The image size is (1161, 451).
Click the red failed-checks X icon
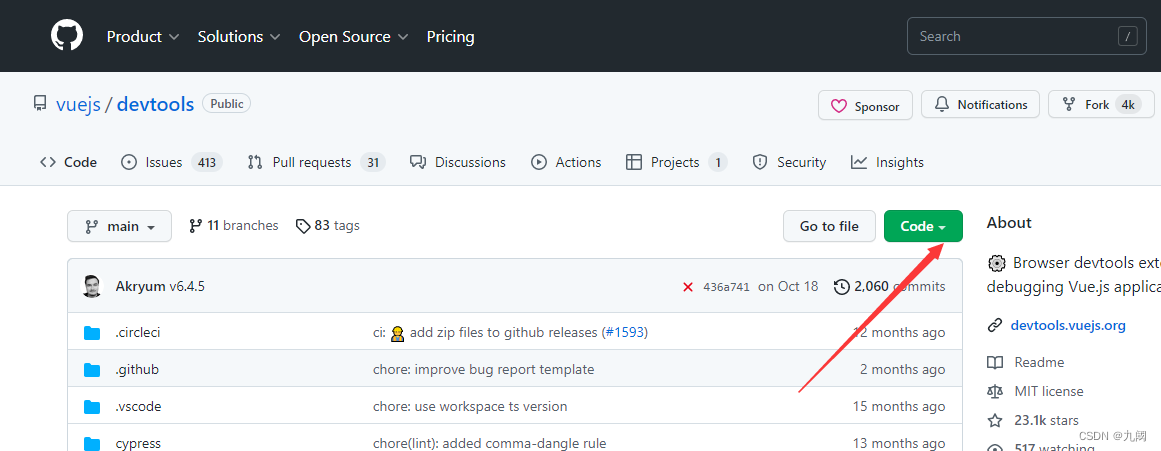[x=688, y=287]
